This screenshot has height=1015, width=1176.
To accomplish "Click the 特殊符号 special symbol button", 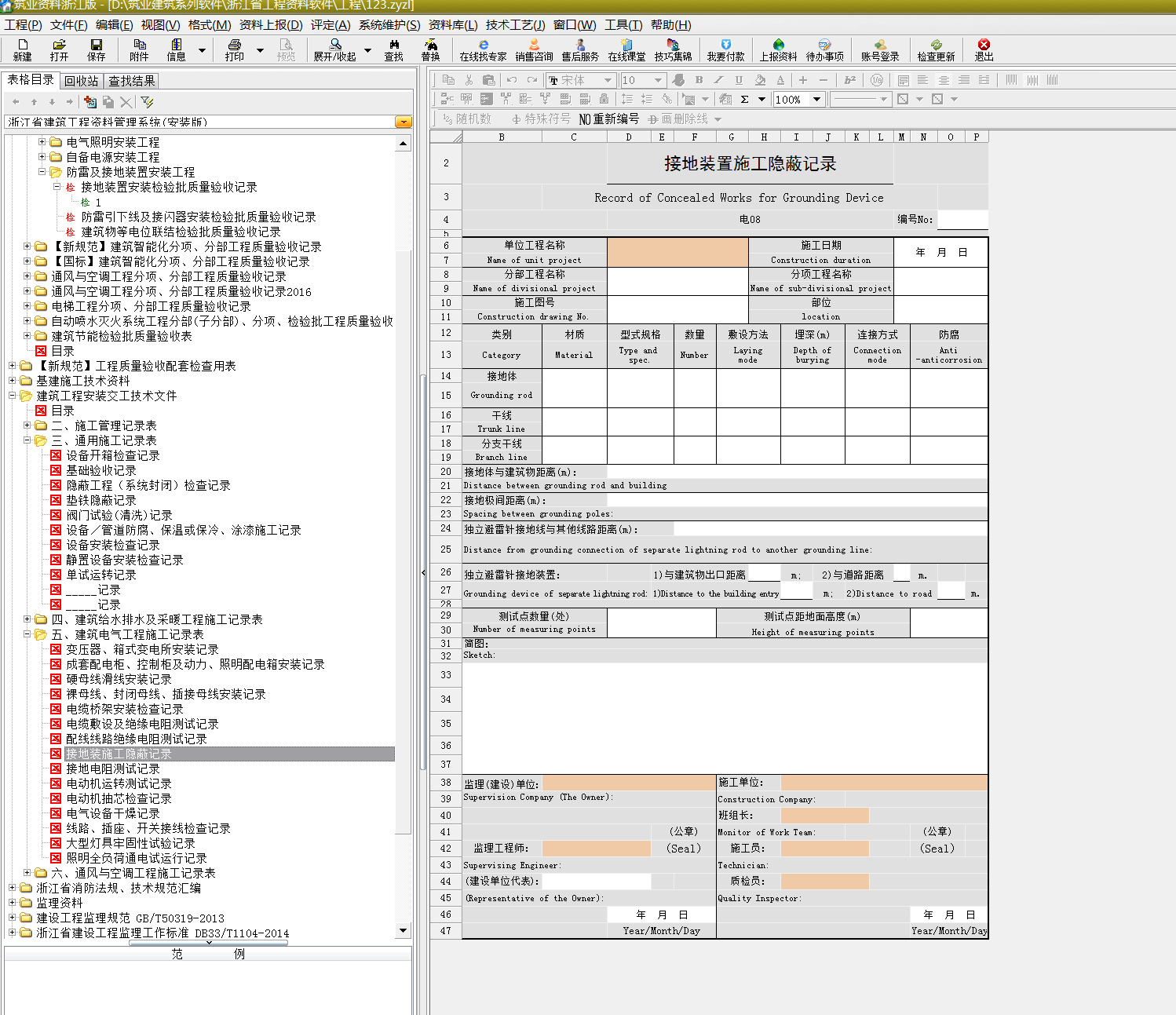I will click(541, 119).
